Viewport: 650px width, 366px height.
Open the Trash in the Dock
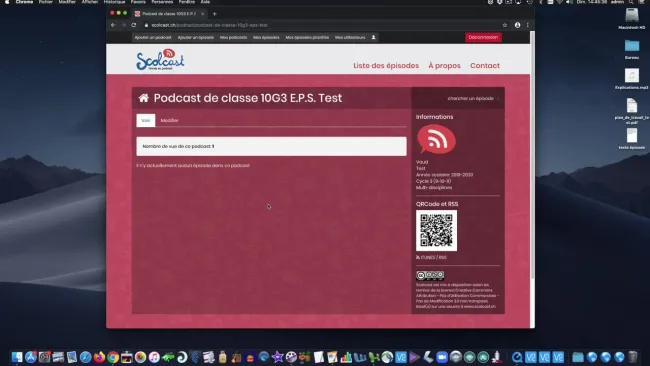(633, 357)
